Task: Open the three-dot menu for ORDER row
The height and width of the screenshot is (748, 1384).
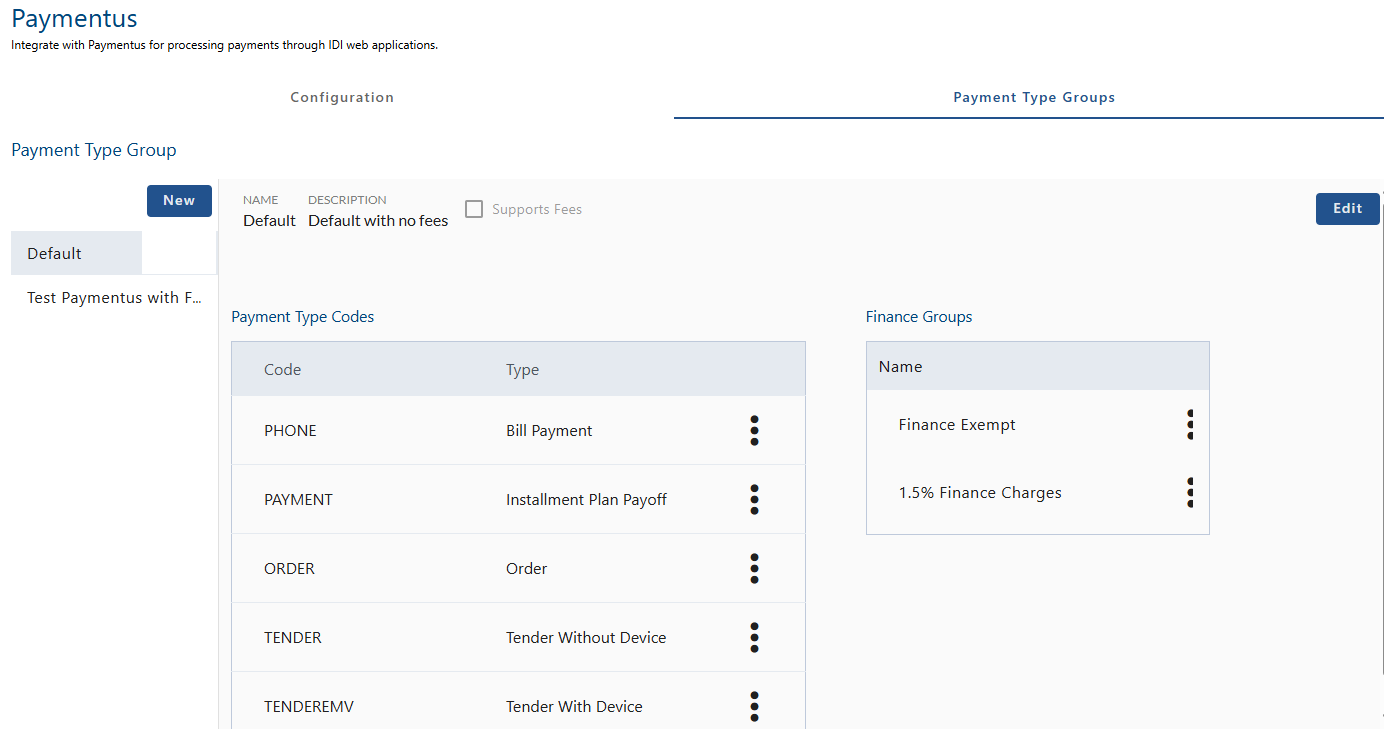Action: coord(754,568)
